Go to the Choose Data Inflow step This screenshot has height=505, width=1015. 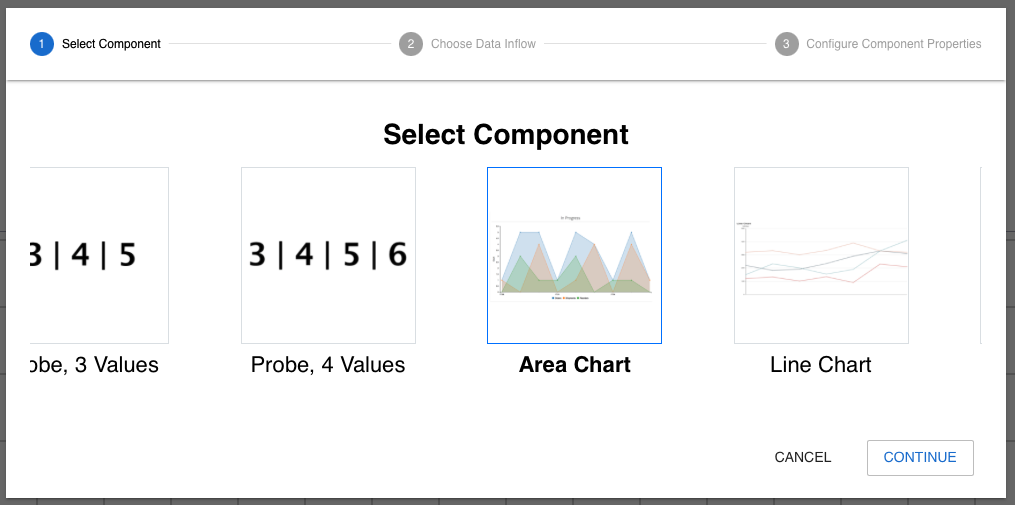pyautogui.click(x=483, y=44)
